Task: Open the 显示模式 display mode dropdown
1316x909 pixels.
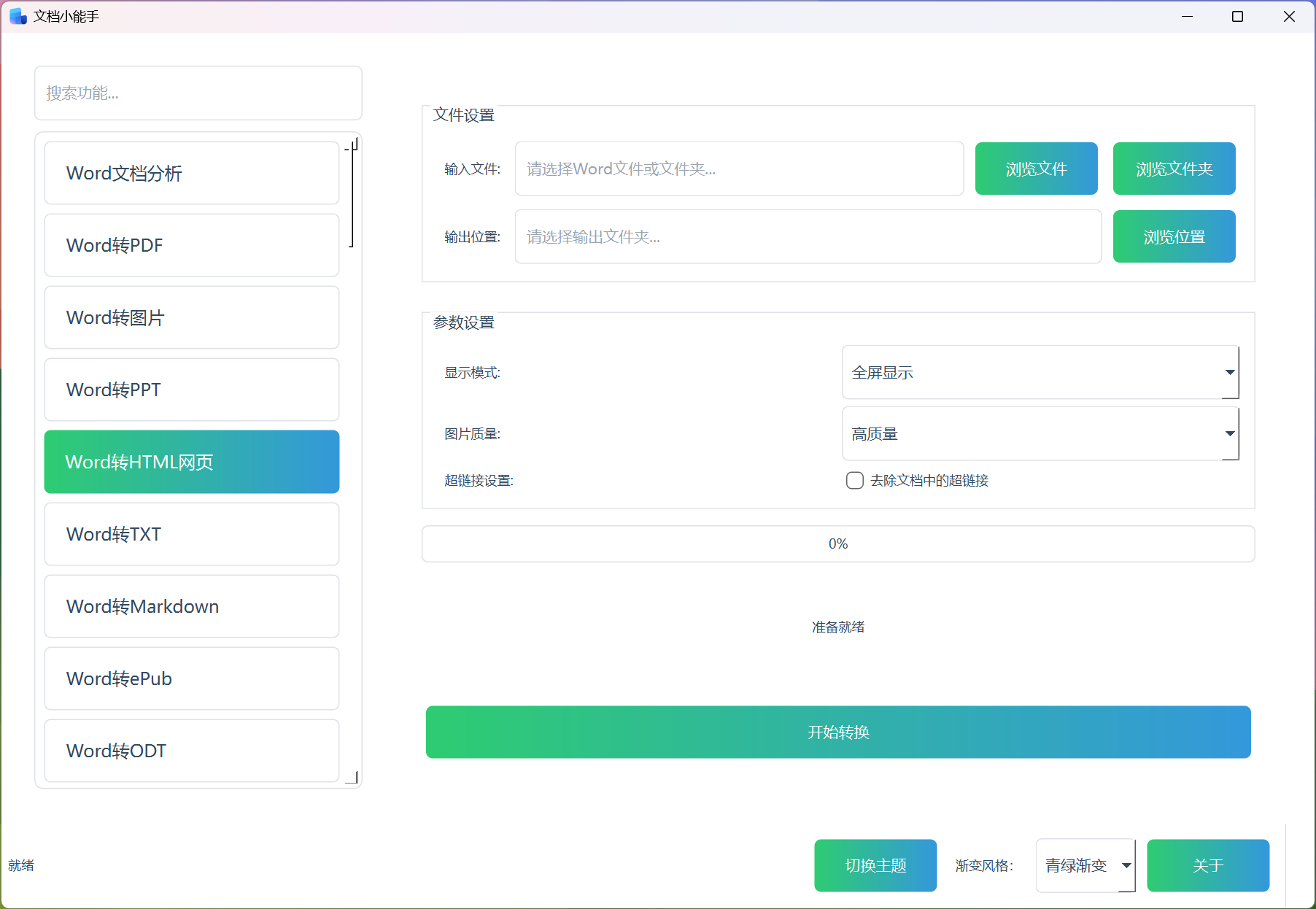Action: pyautogui.click(x=1040, y=372)
